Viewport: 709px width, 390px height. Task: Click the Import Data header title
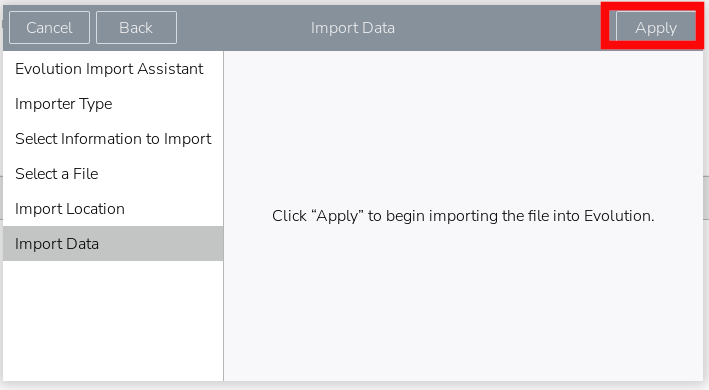coord(353,28)
